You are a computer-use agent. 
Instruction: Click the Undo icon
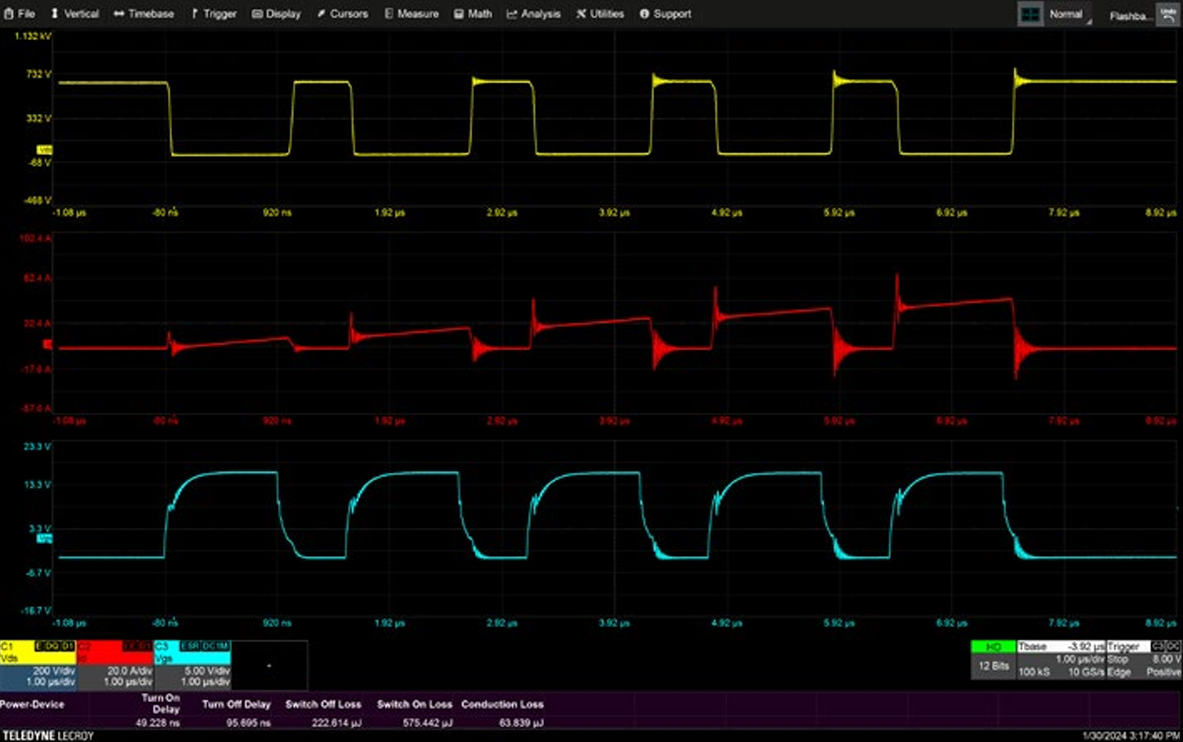(1167, 14)
